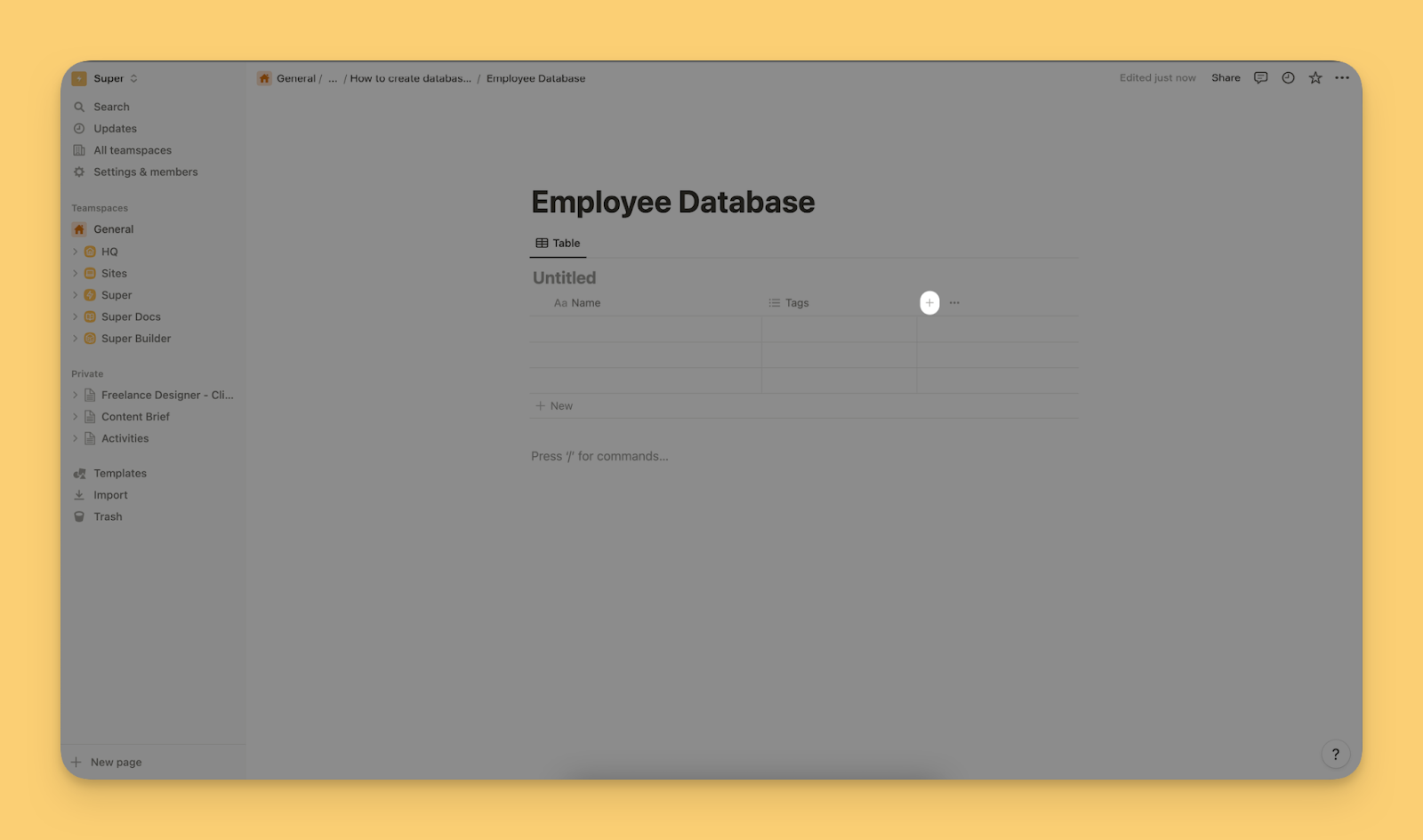1423x840 pixels.
Task: Expand the Activities page
Action: pyautogui.click(x=76, y=438)
